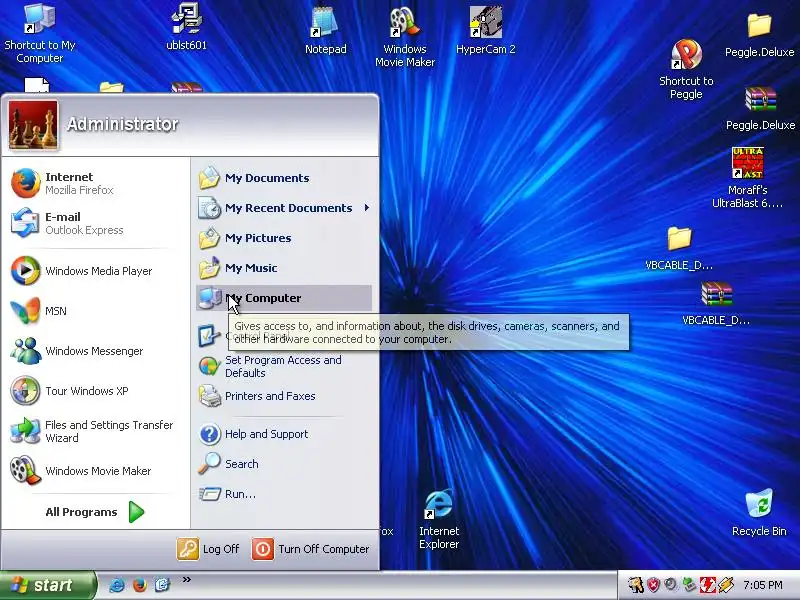Open Files and Settings Transfer Wizard
The image size is (800, 600).
pos(94,431)
